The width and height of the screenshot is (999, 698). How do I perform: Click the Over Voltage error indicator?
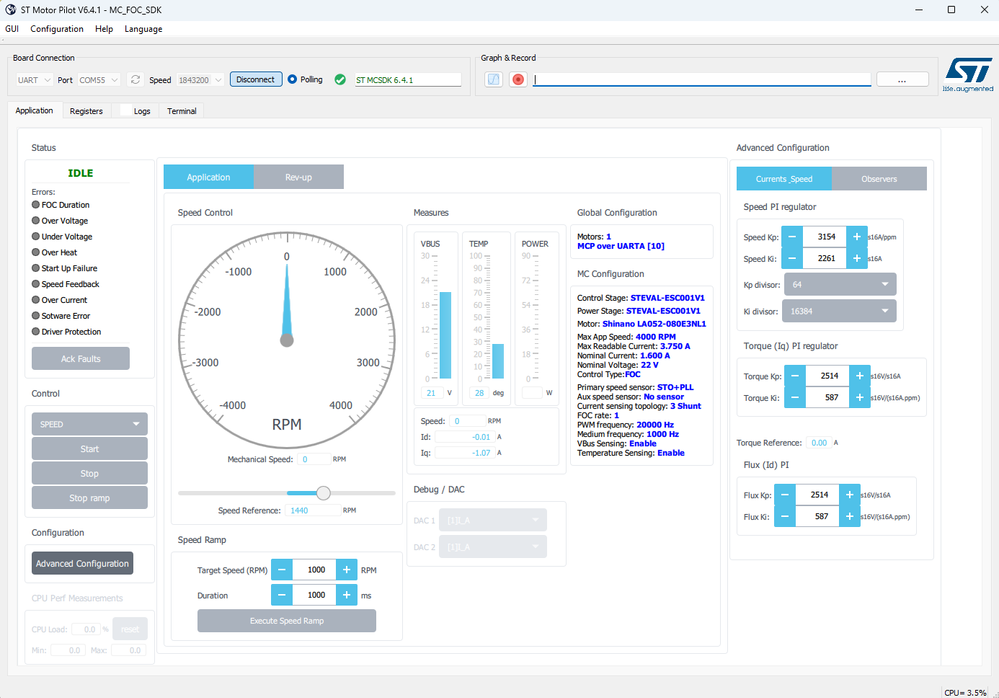click(x=36, y=220)
